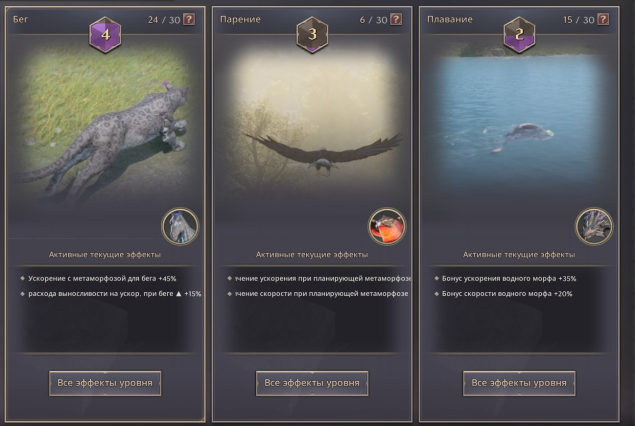The height and width of the screenshot is (426, 635).
Task: Select the swimming creature preview image
Action: tap(519, 121)
